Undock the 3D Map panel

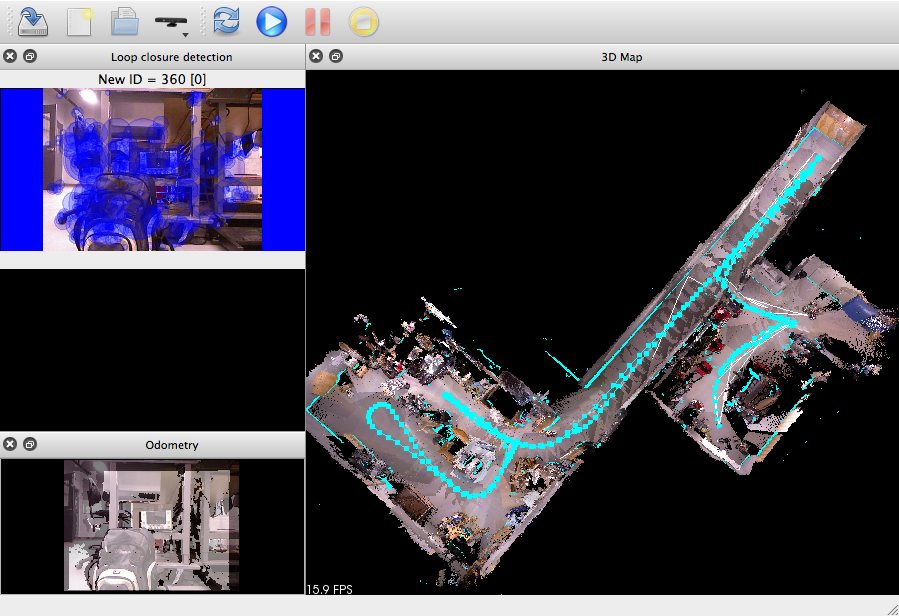point(335,57)
